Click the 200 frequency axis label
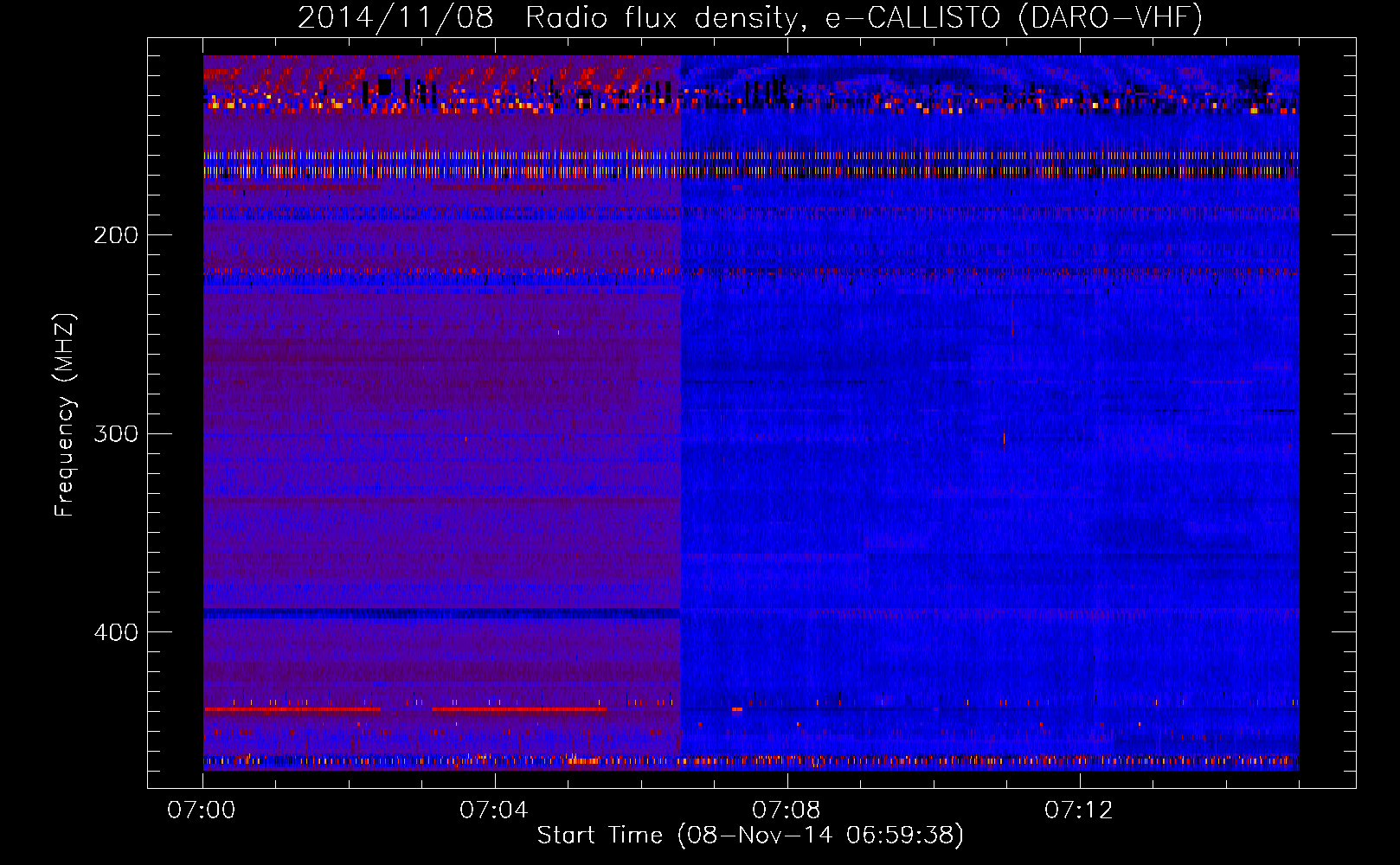Viewport: 1400px width, 865px height. 116,235
